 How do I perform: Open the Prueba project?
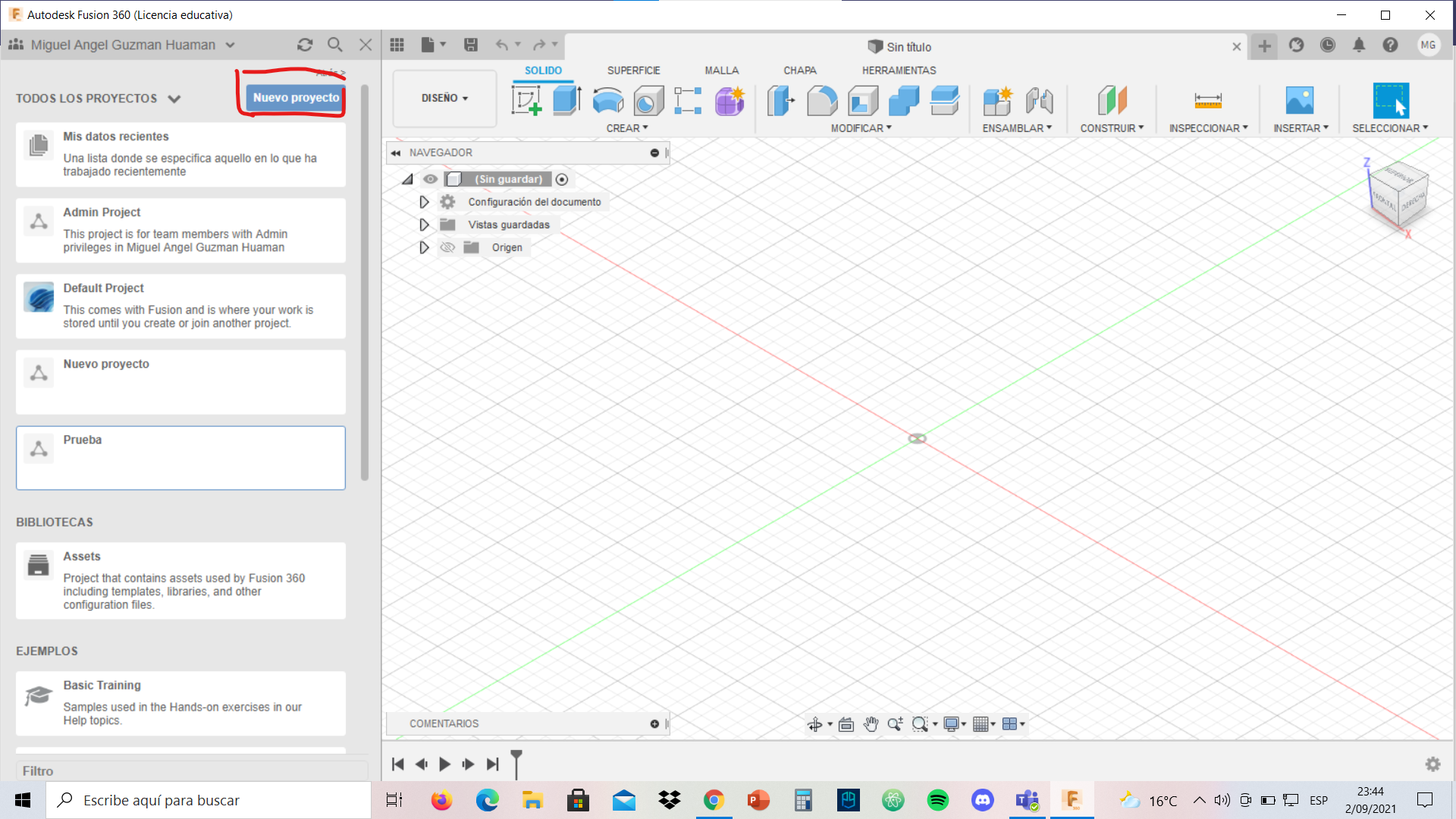(x=180, y=457)
